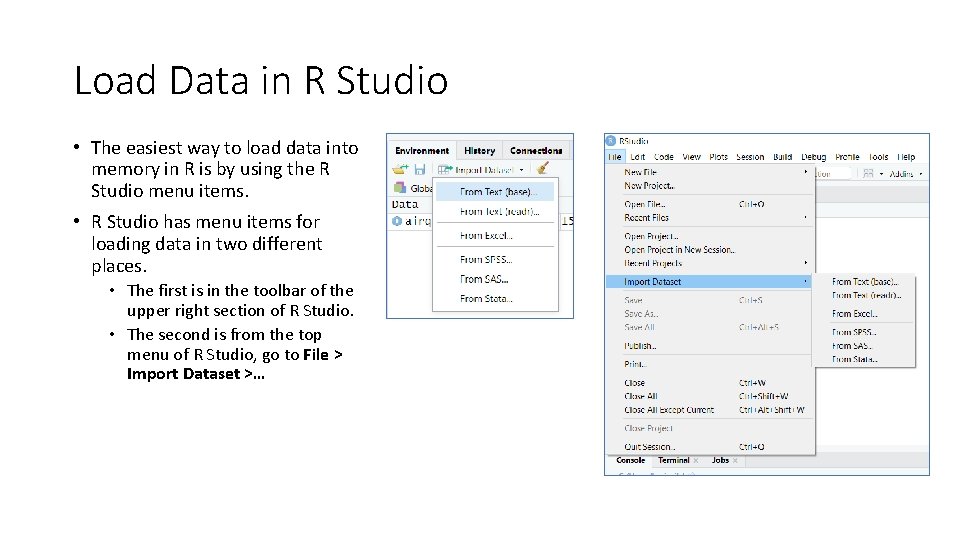The height and width of the screenshot is (540, 960).
Task: Click the RStudio logo icon in the title bar
Action: click(611, 141)
